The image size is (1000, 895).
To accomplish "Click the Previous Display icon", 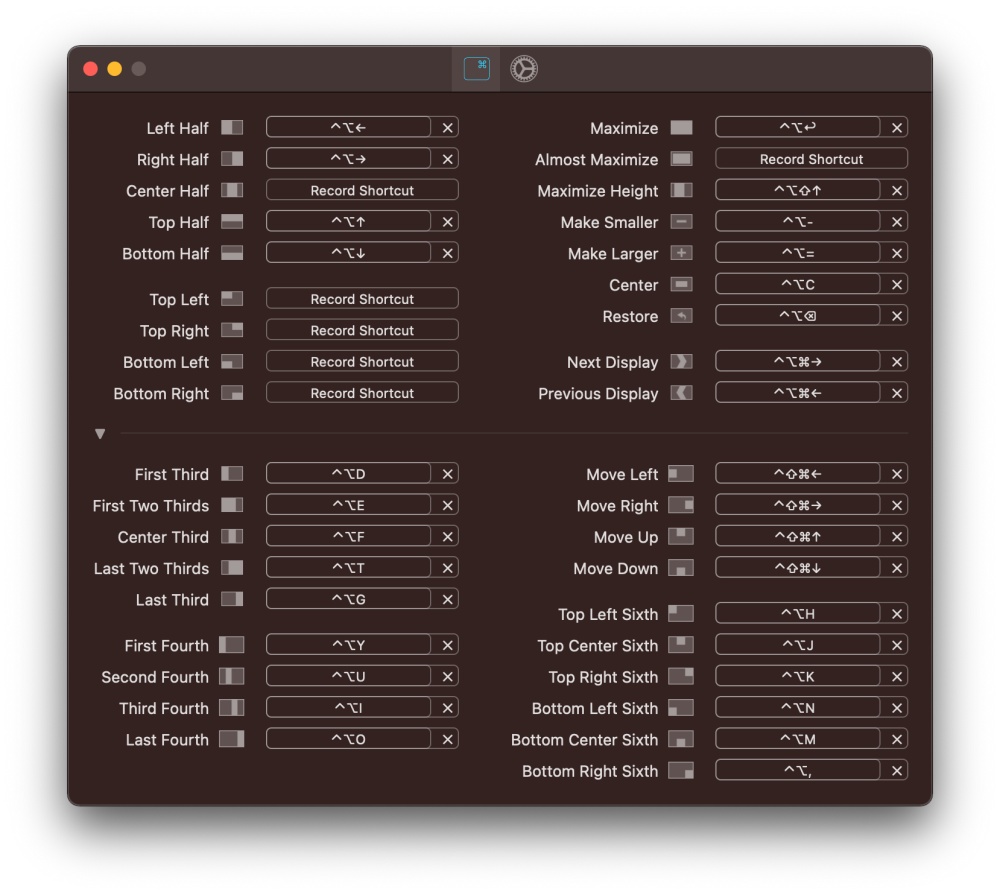I will (x=681, y=393).
